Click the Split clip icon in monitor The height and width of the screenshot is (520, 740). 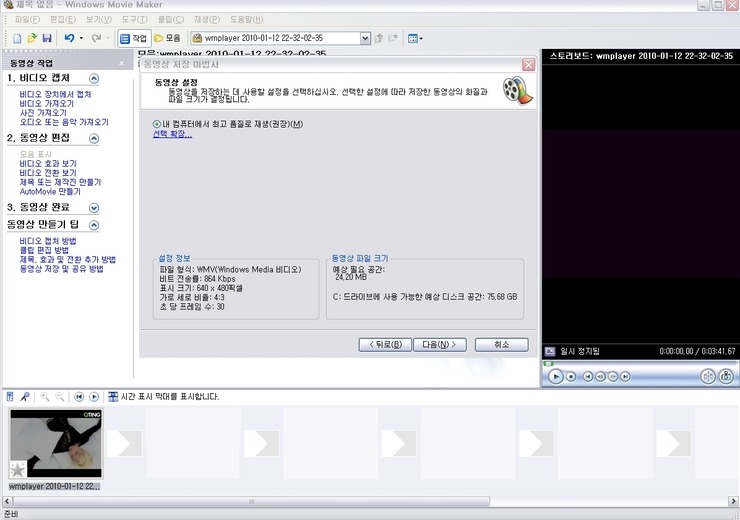[707, 376]
